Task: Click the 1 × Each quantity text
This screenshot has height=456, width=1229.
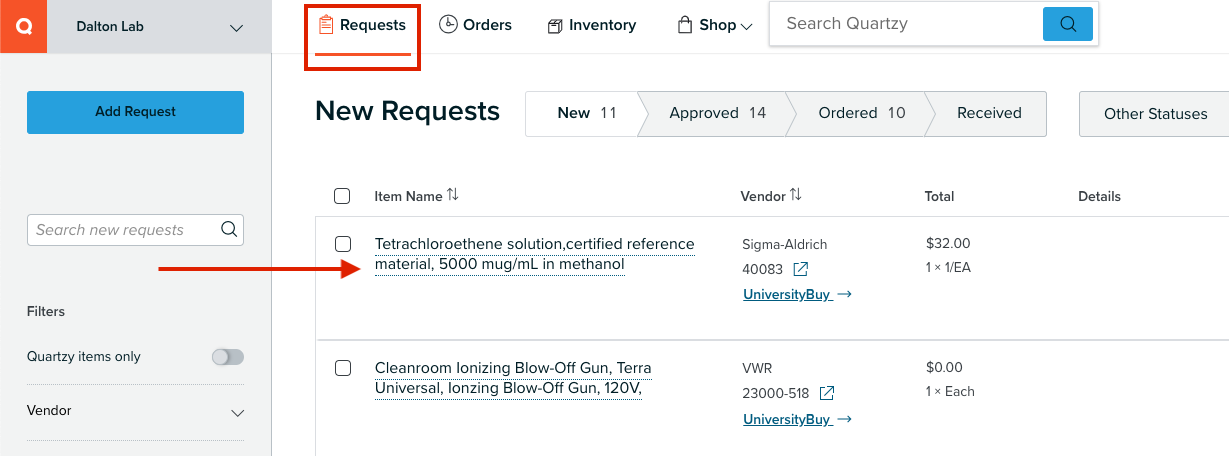Action: point(950,392)
